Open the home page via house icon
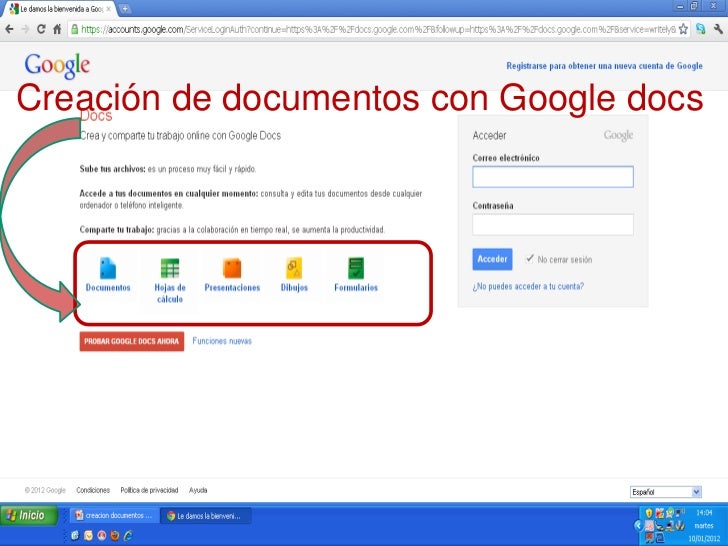The width and height of the screenshot is (728, 546). 57,29
